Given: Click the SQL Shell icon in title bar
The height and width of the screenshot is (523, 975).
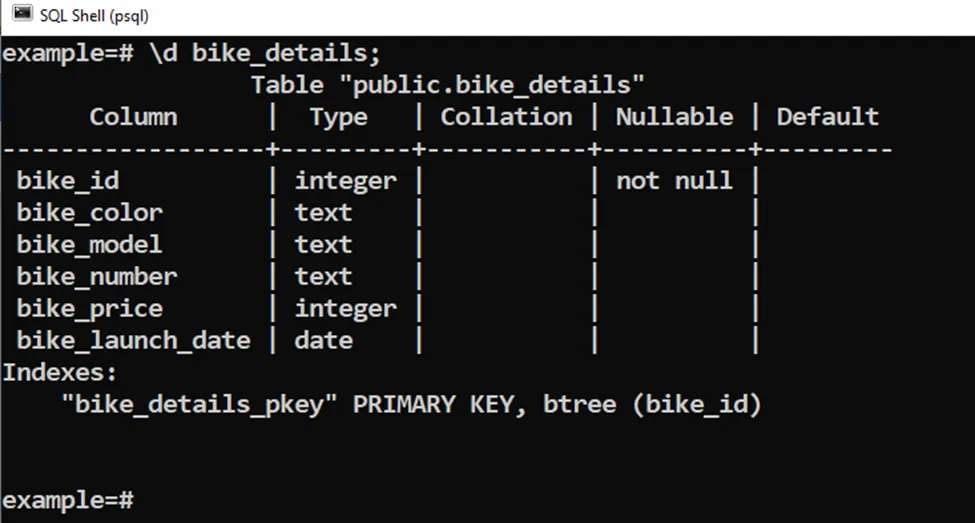Looking at the screenshot, I should [x=21, y=15].
